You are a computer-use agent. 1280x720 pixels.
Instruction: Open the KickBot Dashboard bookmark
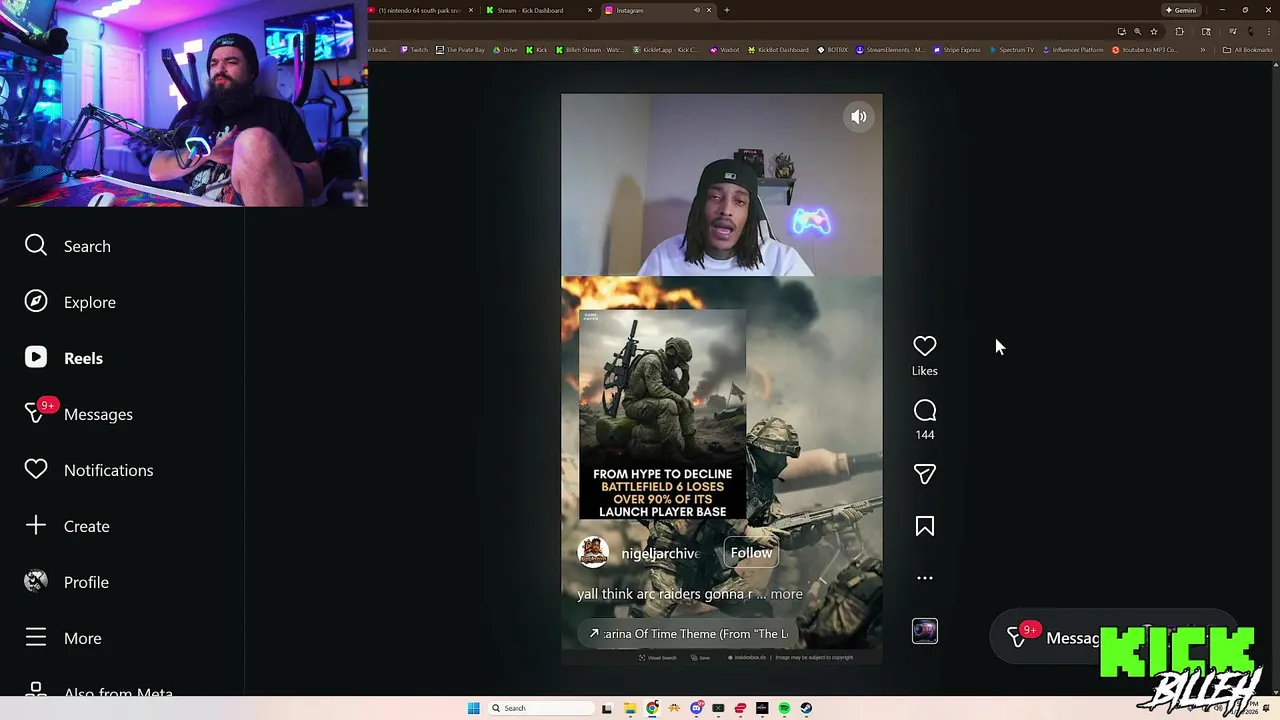778,50
